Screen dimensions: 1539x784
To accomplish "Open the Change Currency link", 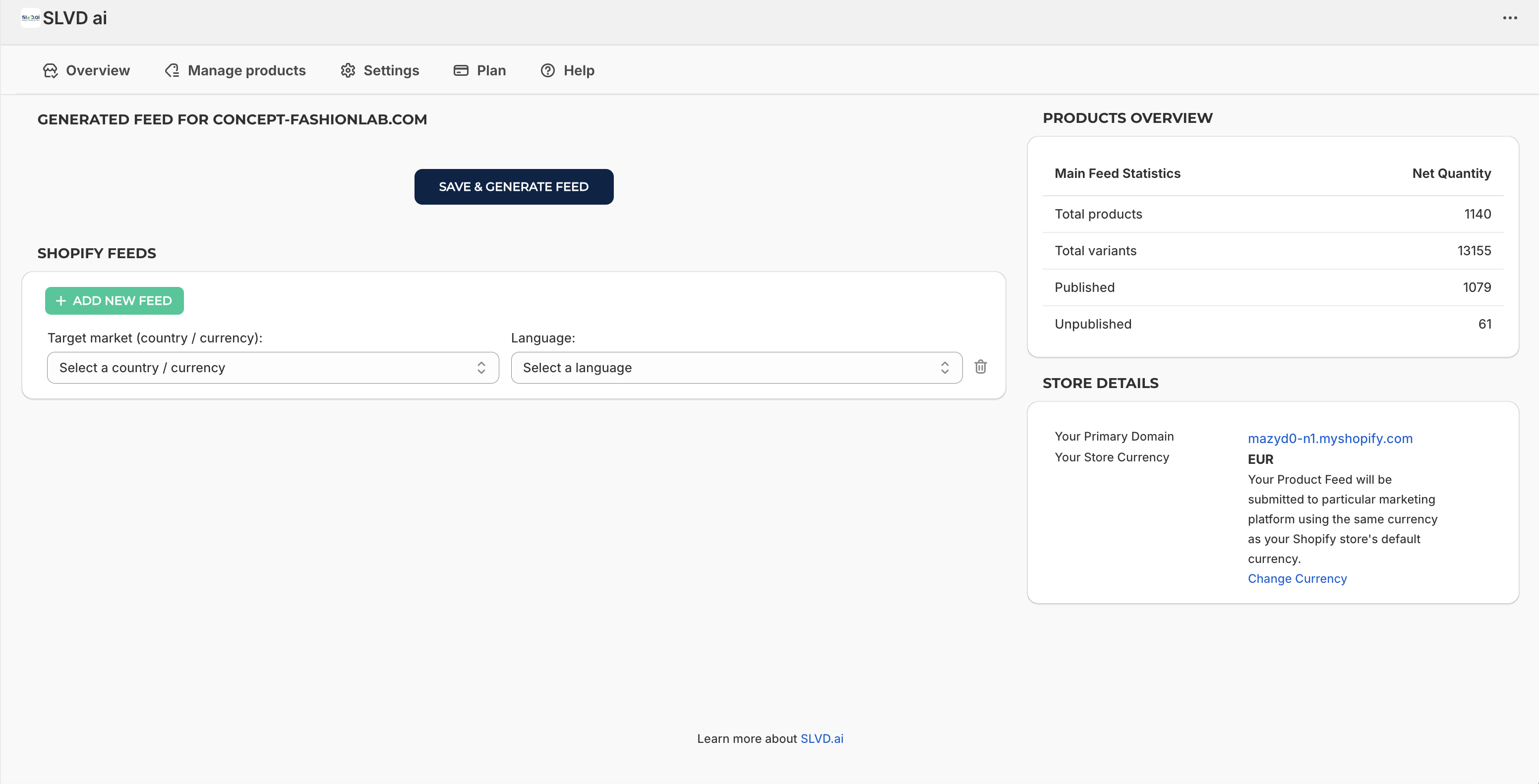I will pyautogui.click(x=1297, y=578).
